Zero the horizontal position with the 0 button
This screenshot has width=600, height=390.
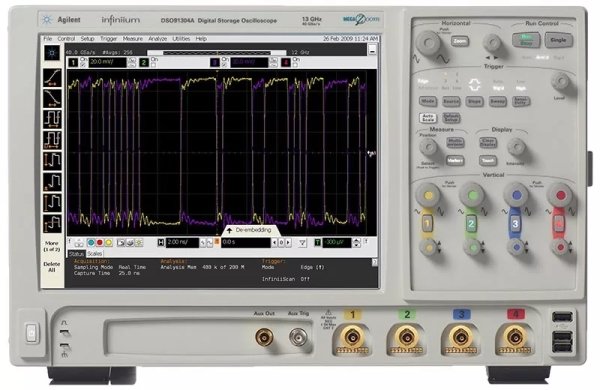tap(281, 243)
